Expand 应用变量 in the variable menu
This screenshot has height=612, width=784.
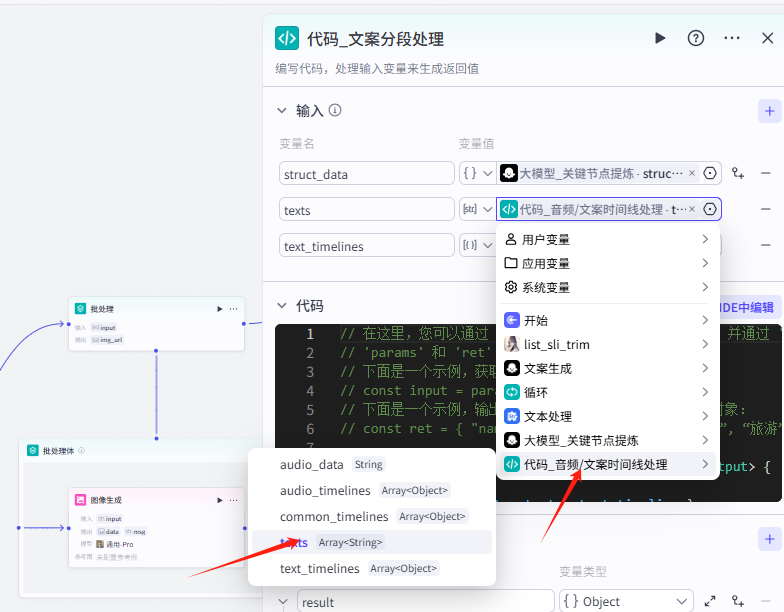pyautogui.click(x=608, y=263)
